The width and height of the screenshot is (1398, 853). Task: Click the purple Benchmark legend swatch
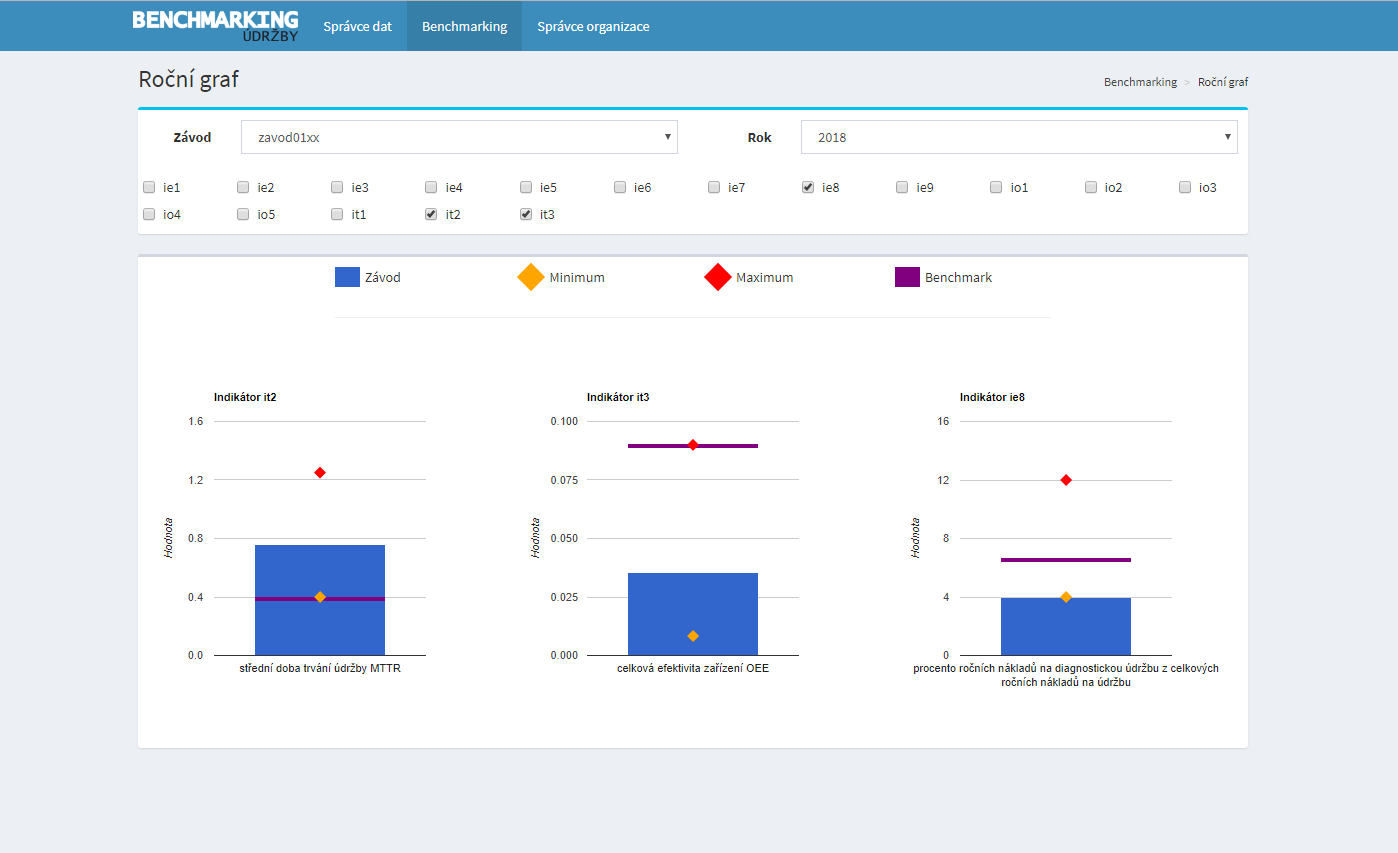[x=907, y=277]
